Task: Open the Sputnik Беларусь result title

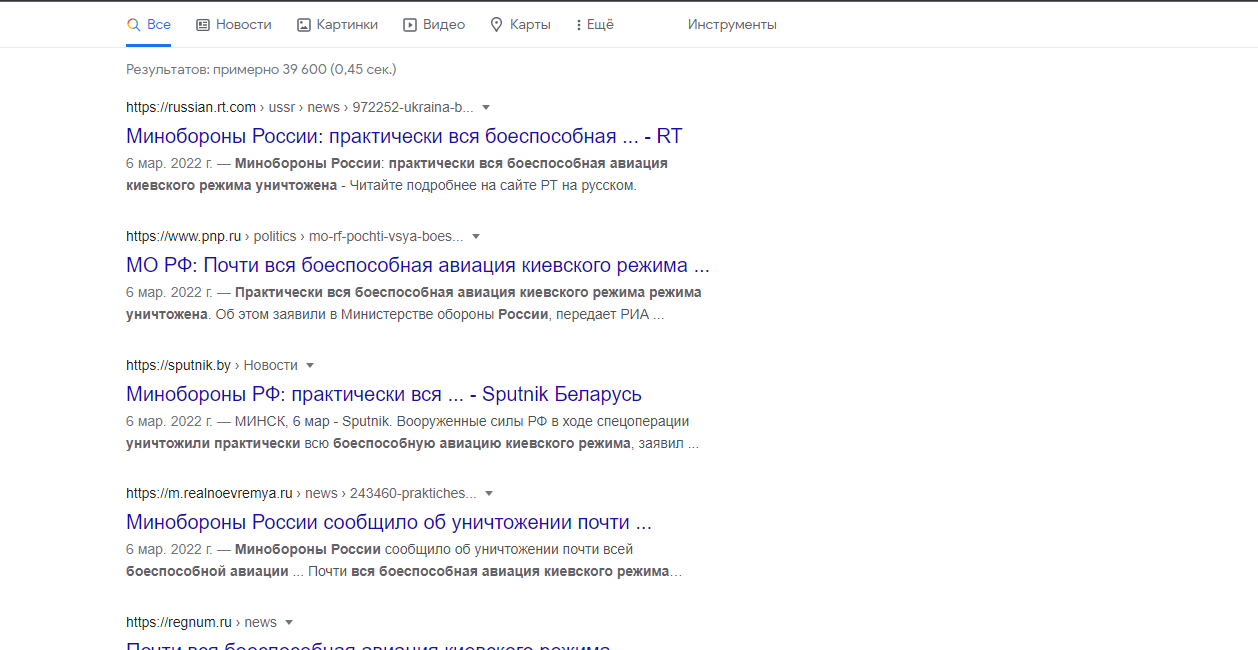Action: pos(384,394)
